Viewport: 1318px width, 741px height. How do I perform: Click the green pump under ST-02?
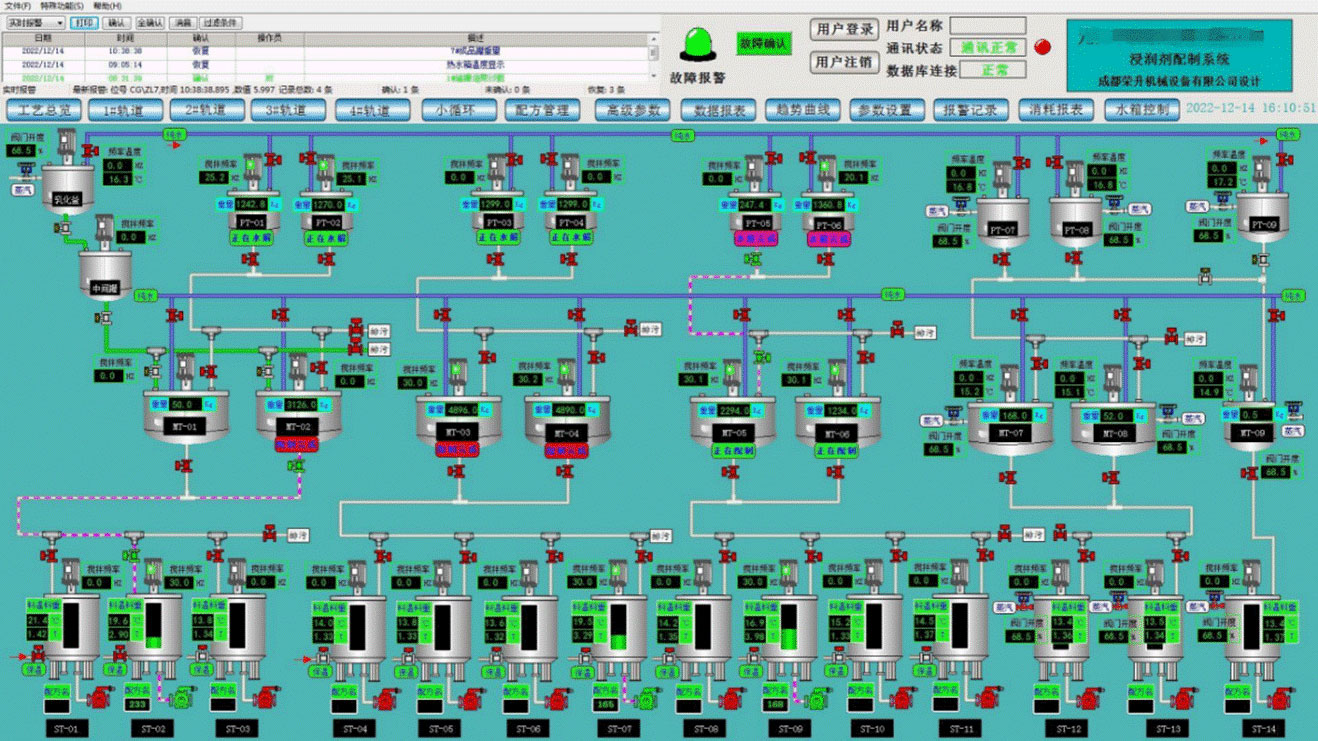(x=185, y=696)
